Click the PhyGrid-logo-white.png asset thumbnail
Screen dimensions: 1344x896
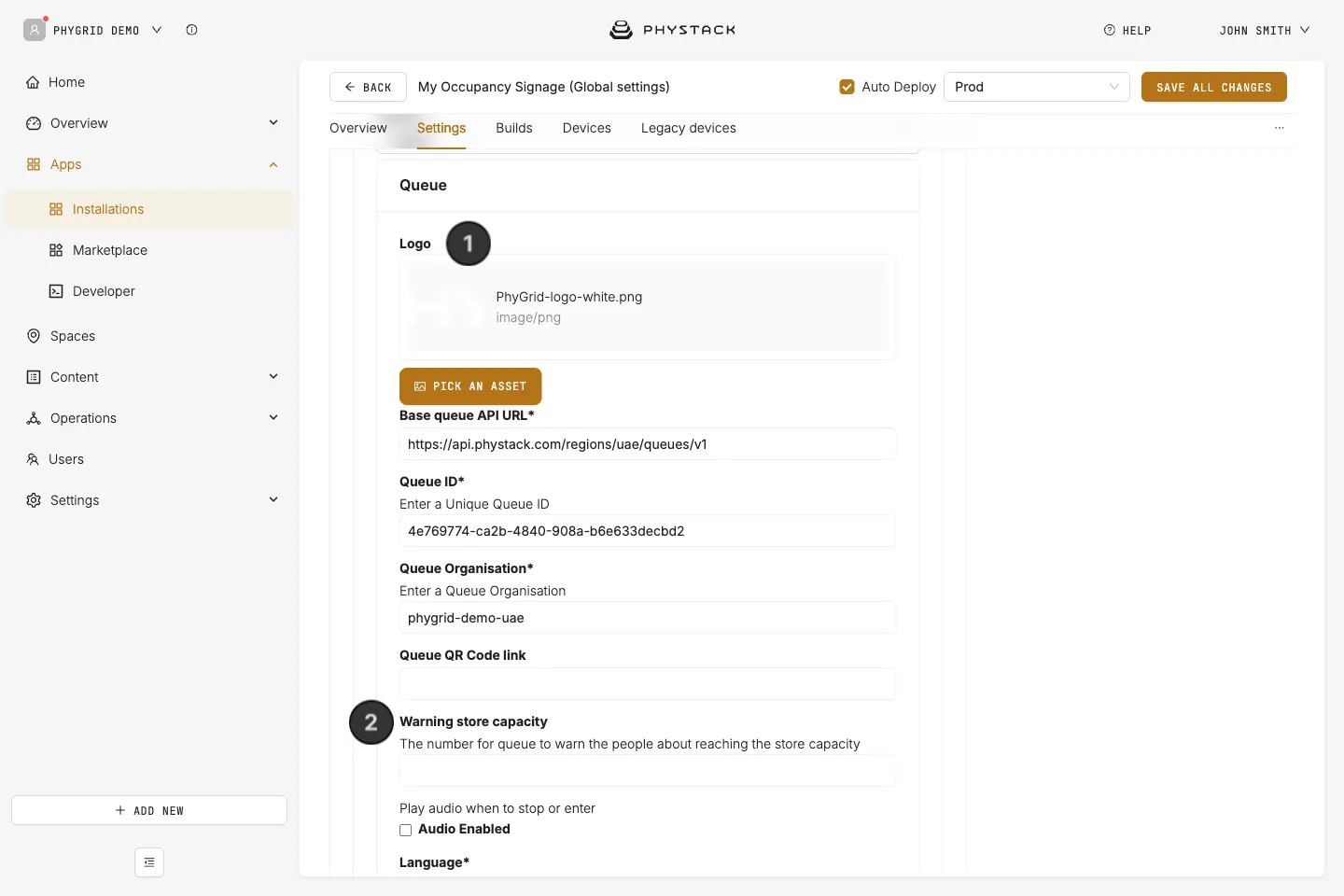[447, 307]
